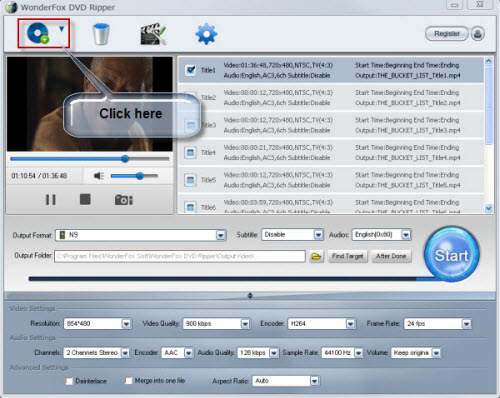Click the WonderFox app icon in title bar
Viewport: 500px width, 398px height.
pyautogui.click(x=11, y=7)
